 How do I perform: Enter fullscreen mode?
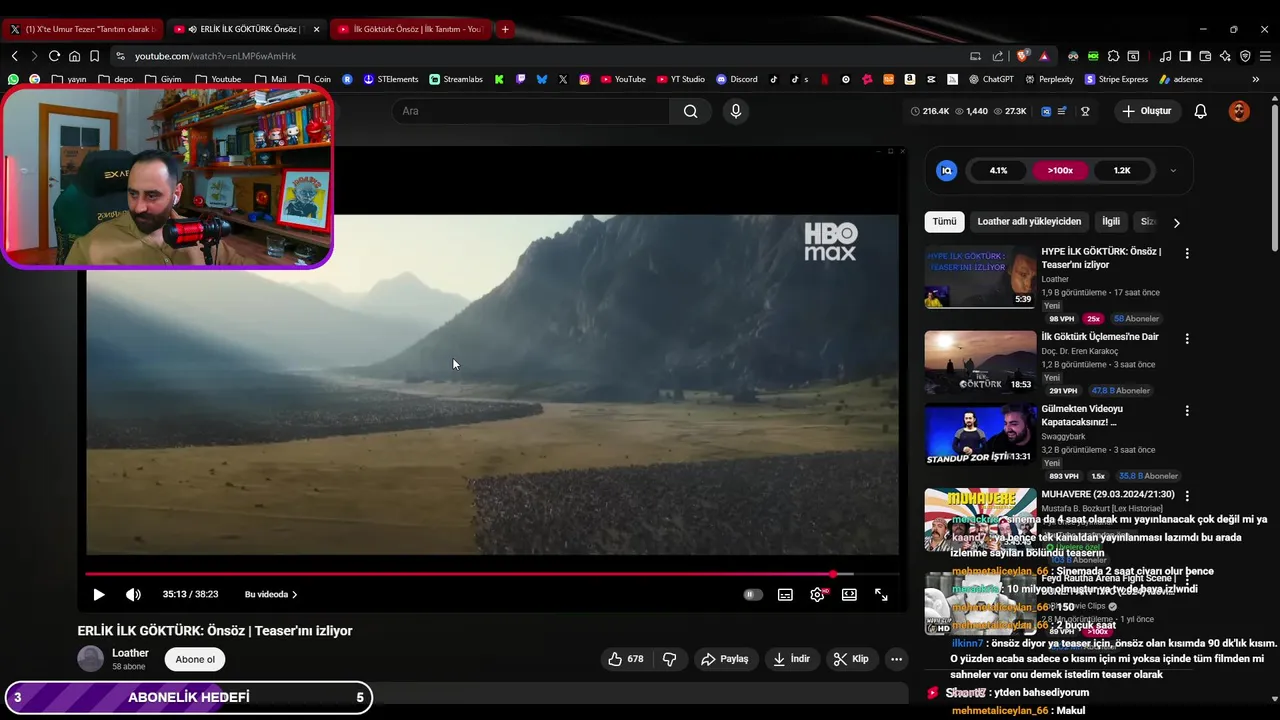[x=881, y=594]
